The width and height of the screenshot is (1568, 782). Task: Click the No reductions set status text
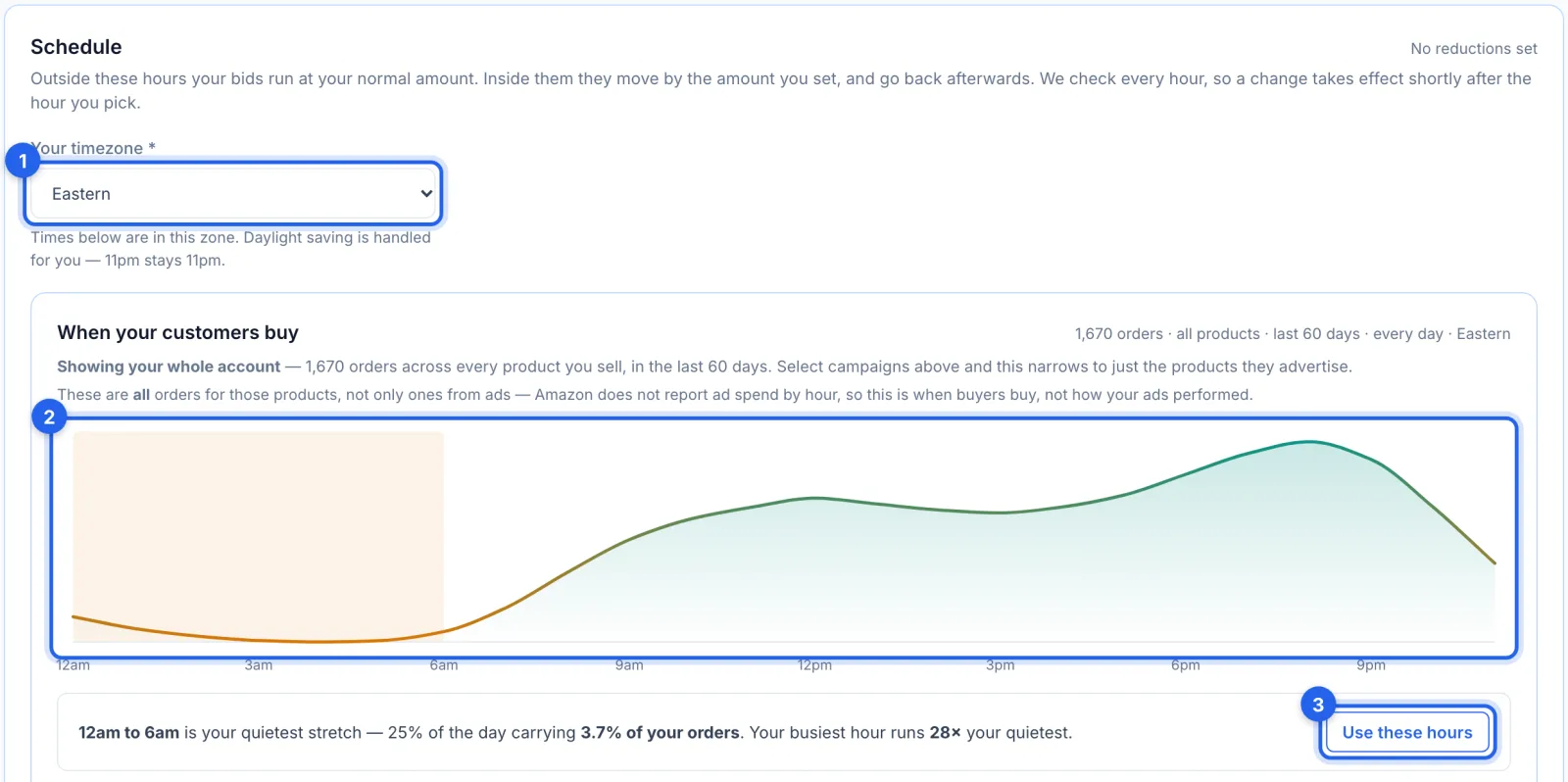pos(1474,49)
